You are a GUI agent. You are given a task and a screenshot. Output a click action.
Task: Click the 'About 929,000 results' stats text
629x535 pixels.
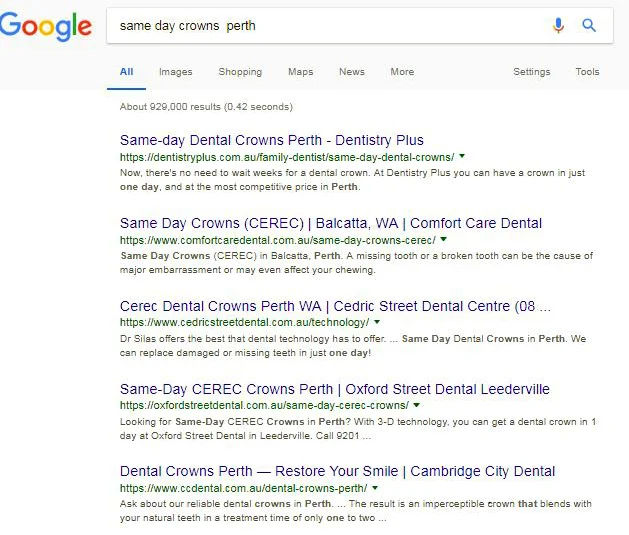[x=206, y=107]
